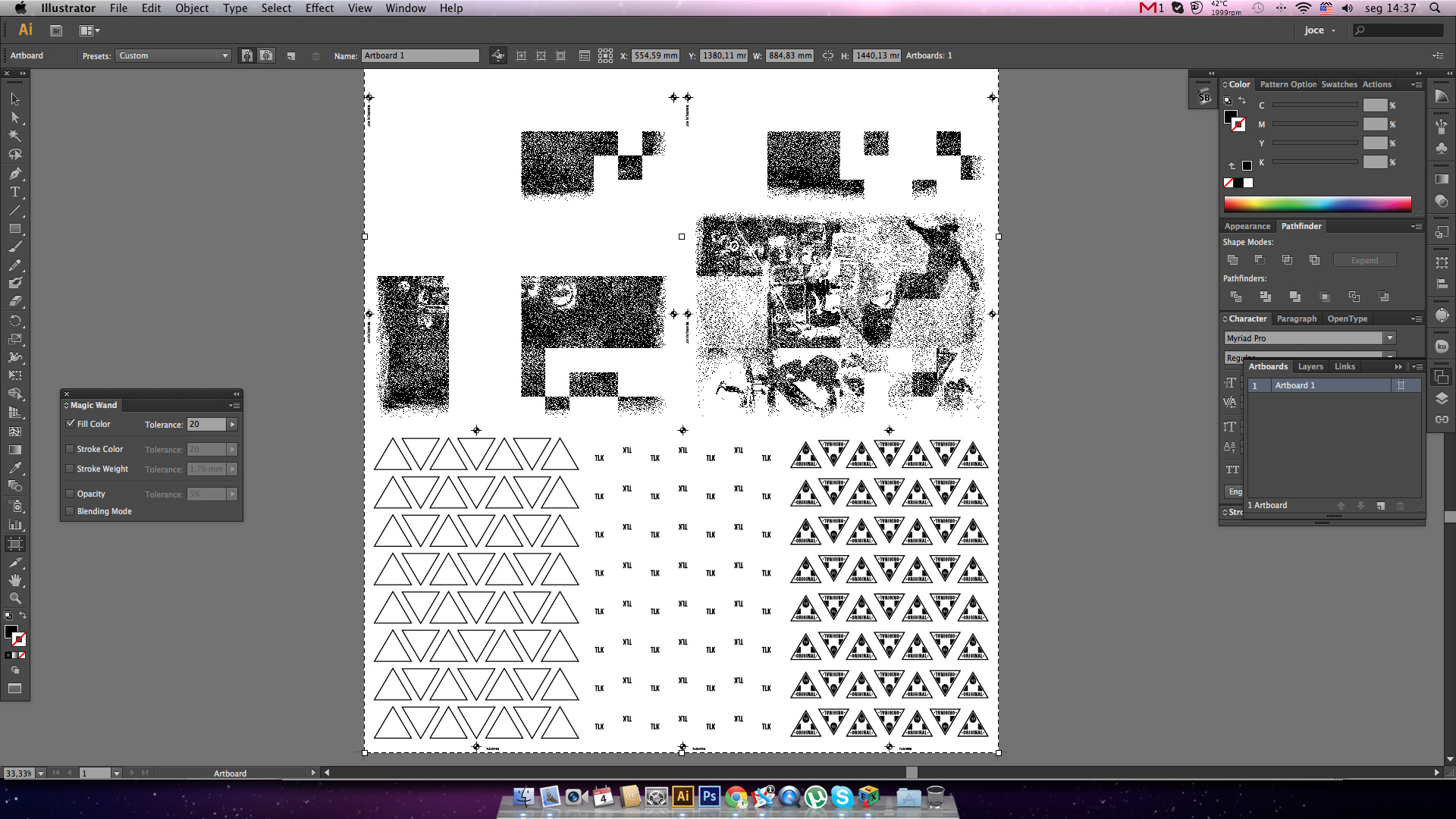Open the artboard Presets dropdown
Viewport: 1456px width, 819px height.
[x=173, y=56]
